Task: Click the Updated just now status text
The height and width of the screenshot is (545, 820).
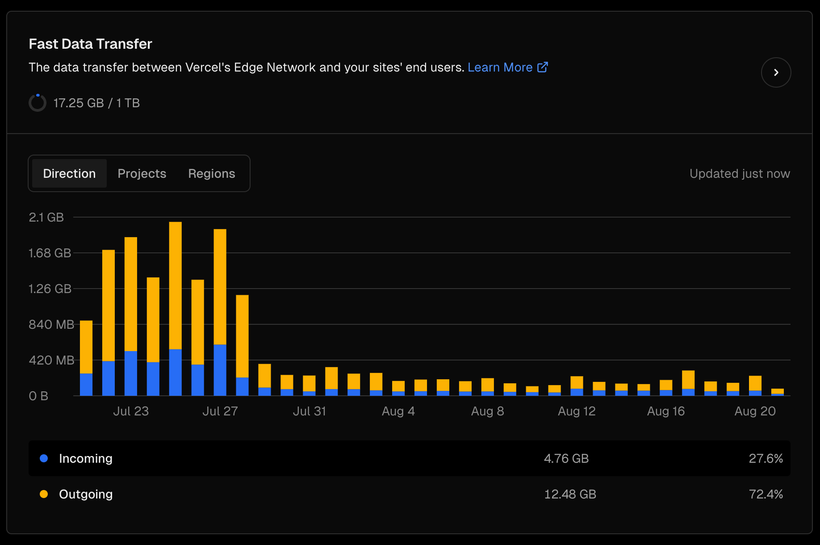Action: [739, 173]
